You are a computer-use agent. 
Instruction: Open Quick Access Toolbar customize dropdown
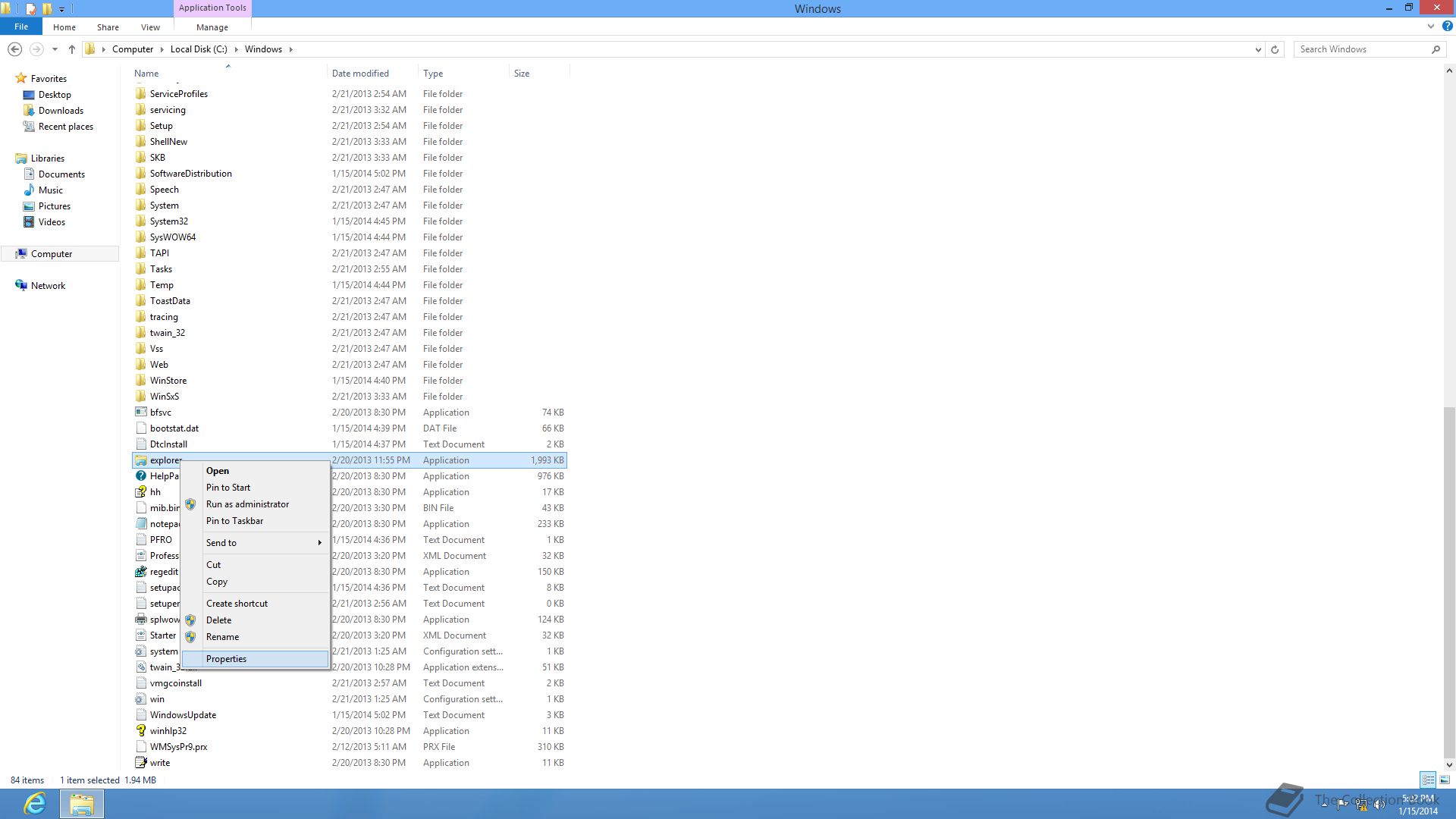click(62, 9)
